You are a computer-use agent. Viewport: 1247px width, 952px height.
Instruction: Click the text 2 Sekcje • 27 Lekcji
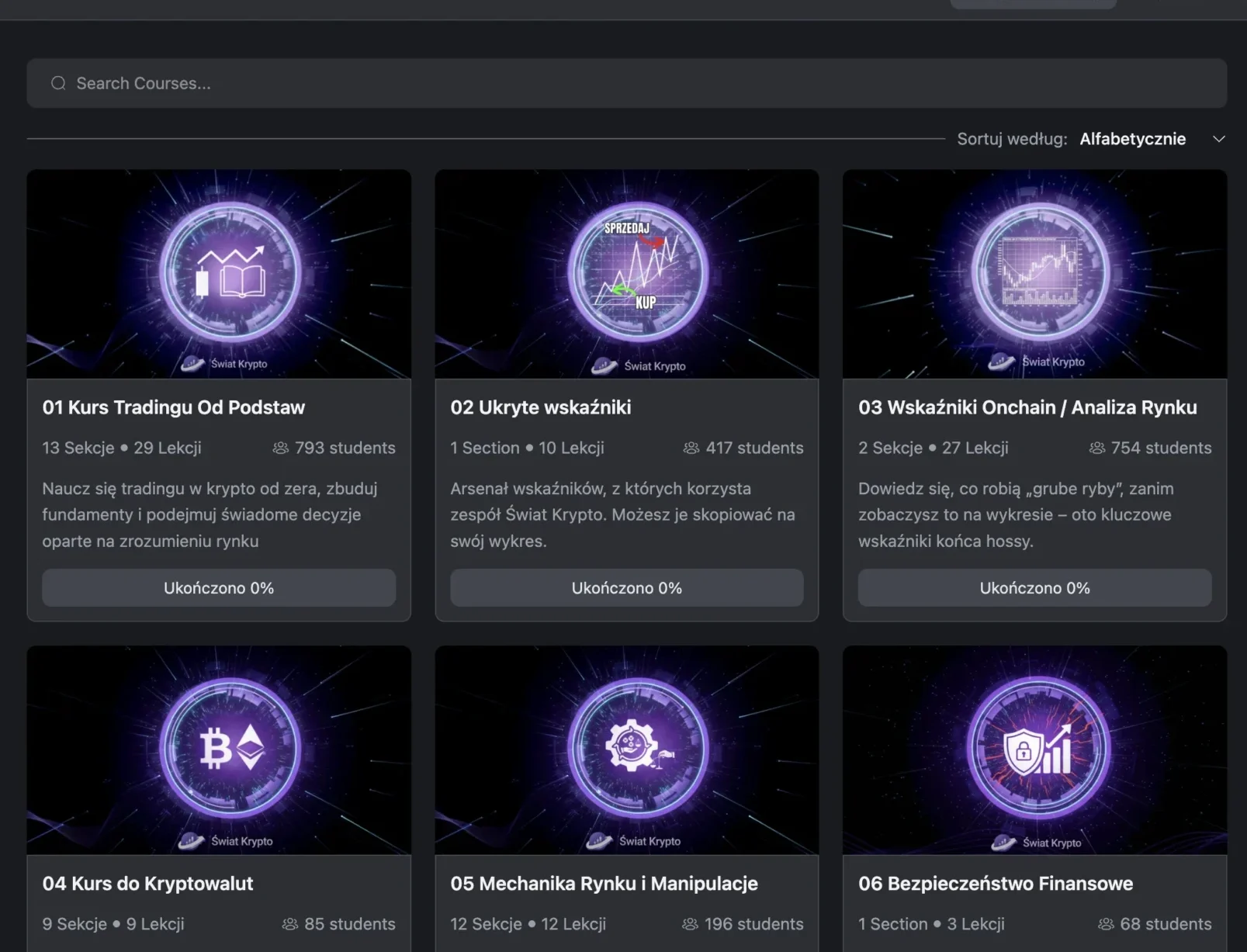(x=934, y=448)
